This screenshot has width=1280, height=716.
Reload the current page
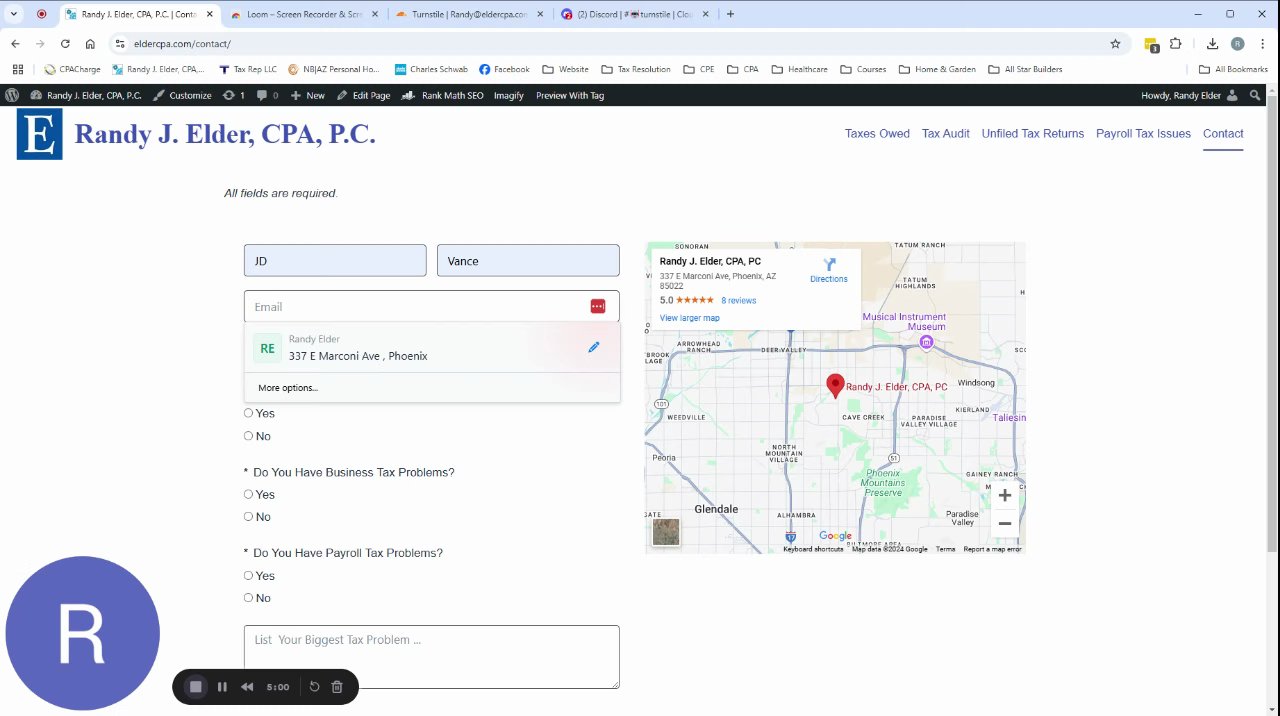coord(65,44)
